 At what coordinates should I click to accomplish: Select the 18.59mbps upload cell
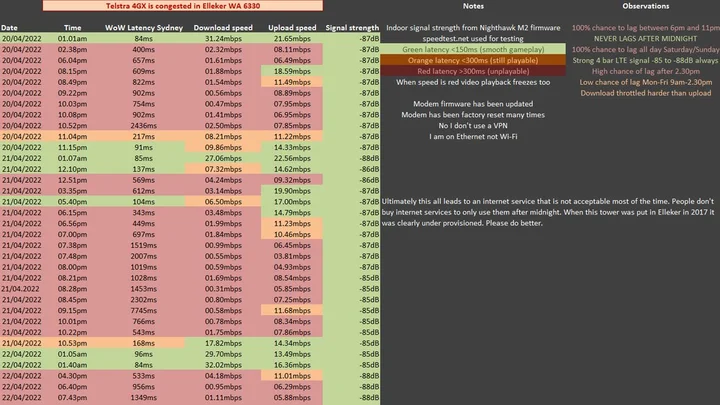click(x=292, y=71)
